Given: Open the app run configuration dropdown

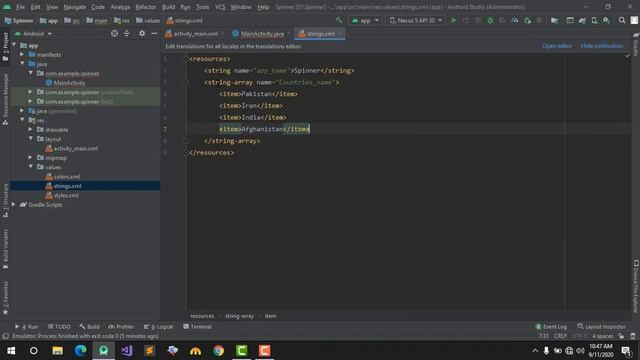Looking at the screenshot, I should 365,20.
